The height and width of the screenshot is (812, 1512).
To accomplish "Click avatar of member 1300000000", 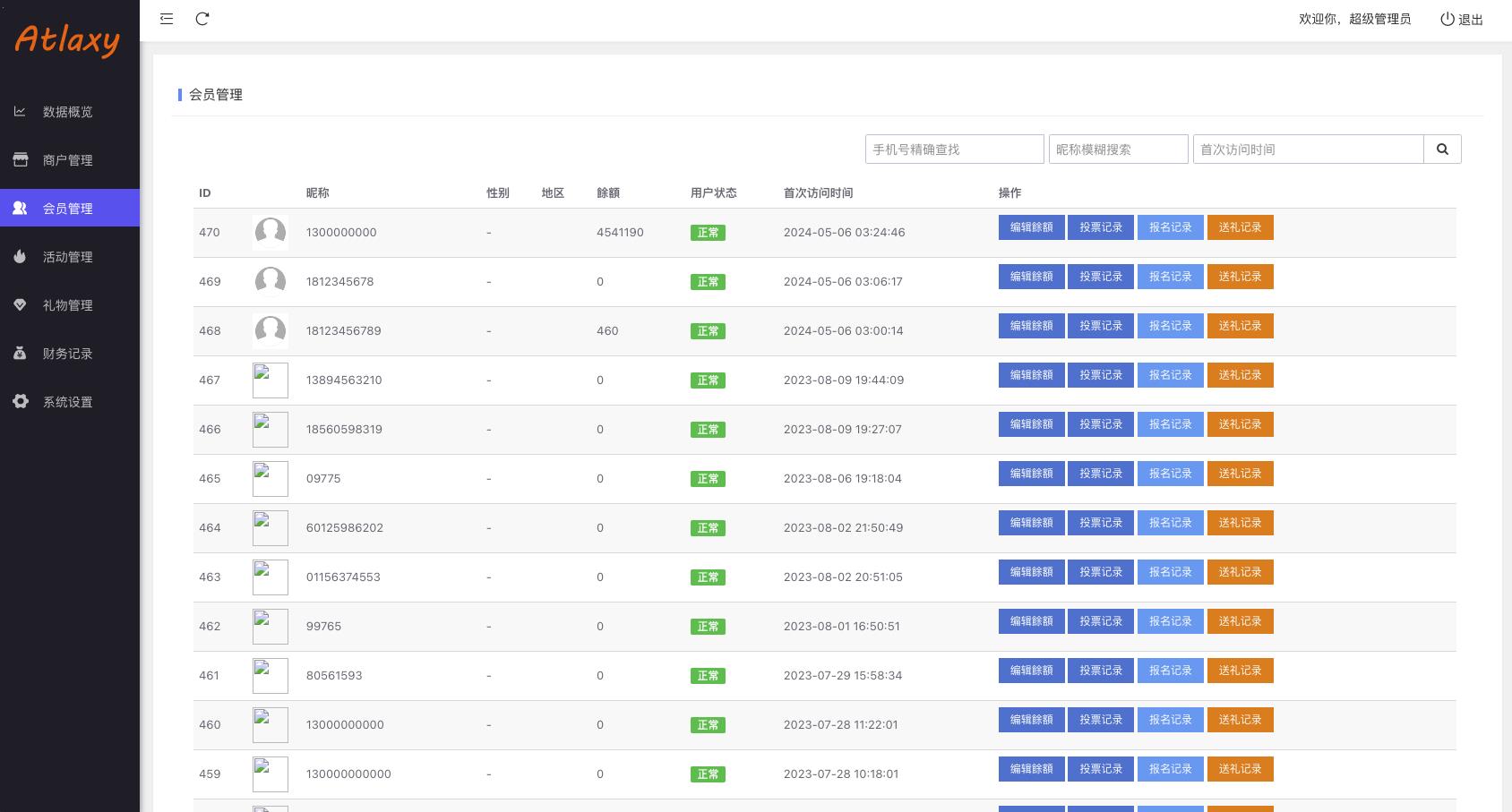I will [271, 233].
